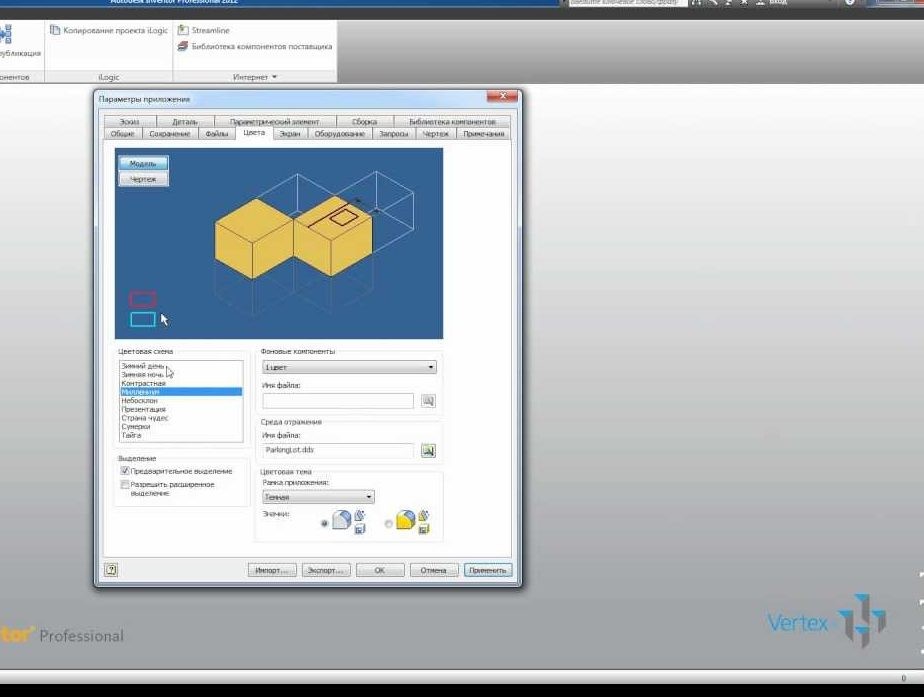This screenshot has height=697, width=924.
Task: Switch to the Экран tab
Action: pyautogui.click(x=289, y=133)
